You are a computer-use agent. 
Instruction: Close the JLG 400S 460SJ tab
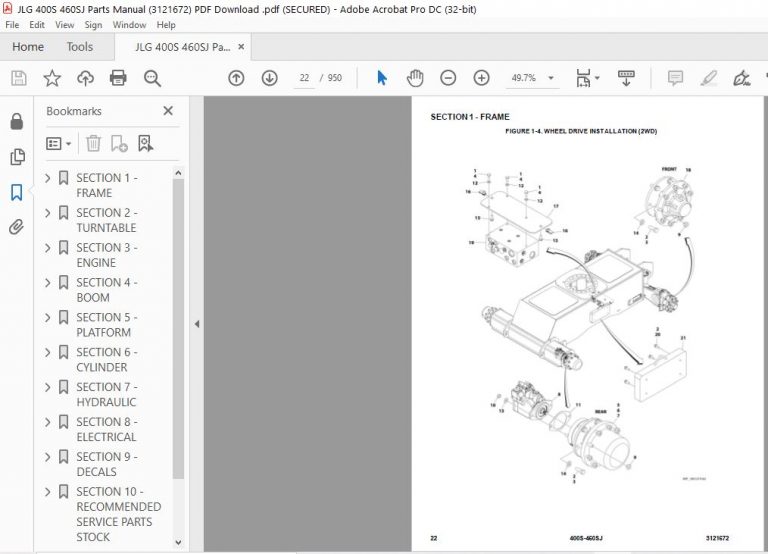pyautogui.click(x=241, y=47)
